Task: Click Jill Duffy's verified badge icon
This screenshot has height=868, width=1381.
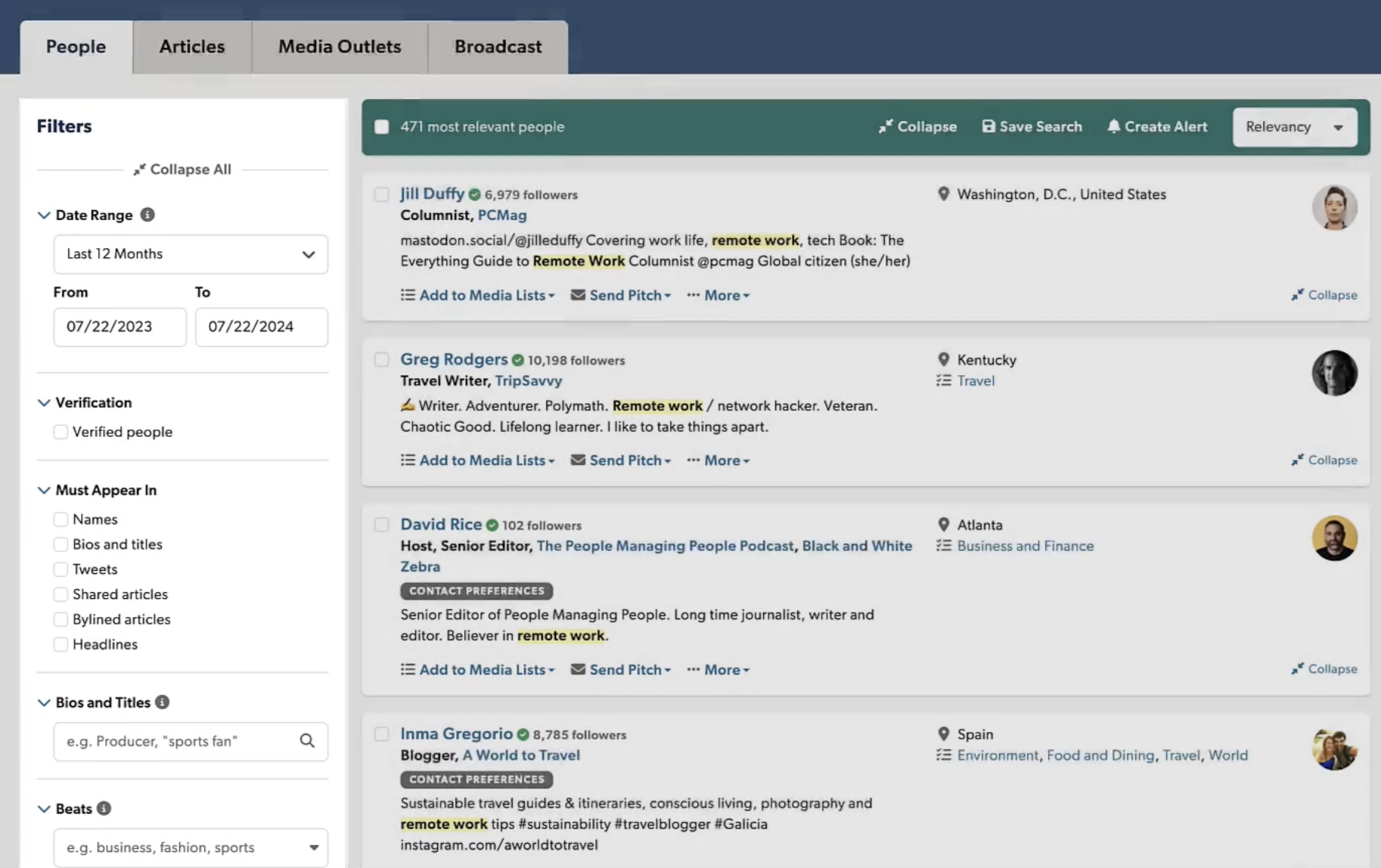Action: (475, 195)
